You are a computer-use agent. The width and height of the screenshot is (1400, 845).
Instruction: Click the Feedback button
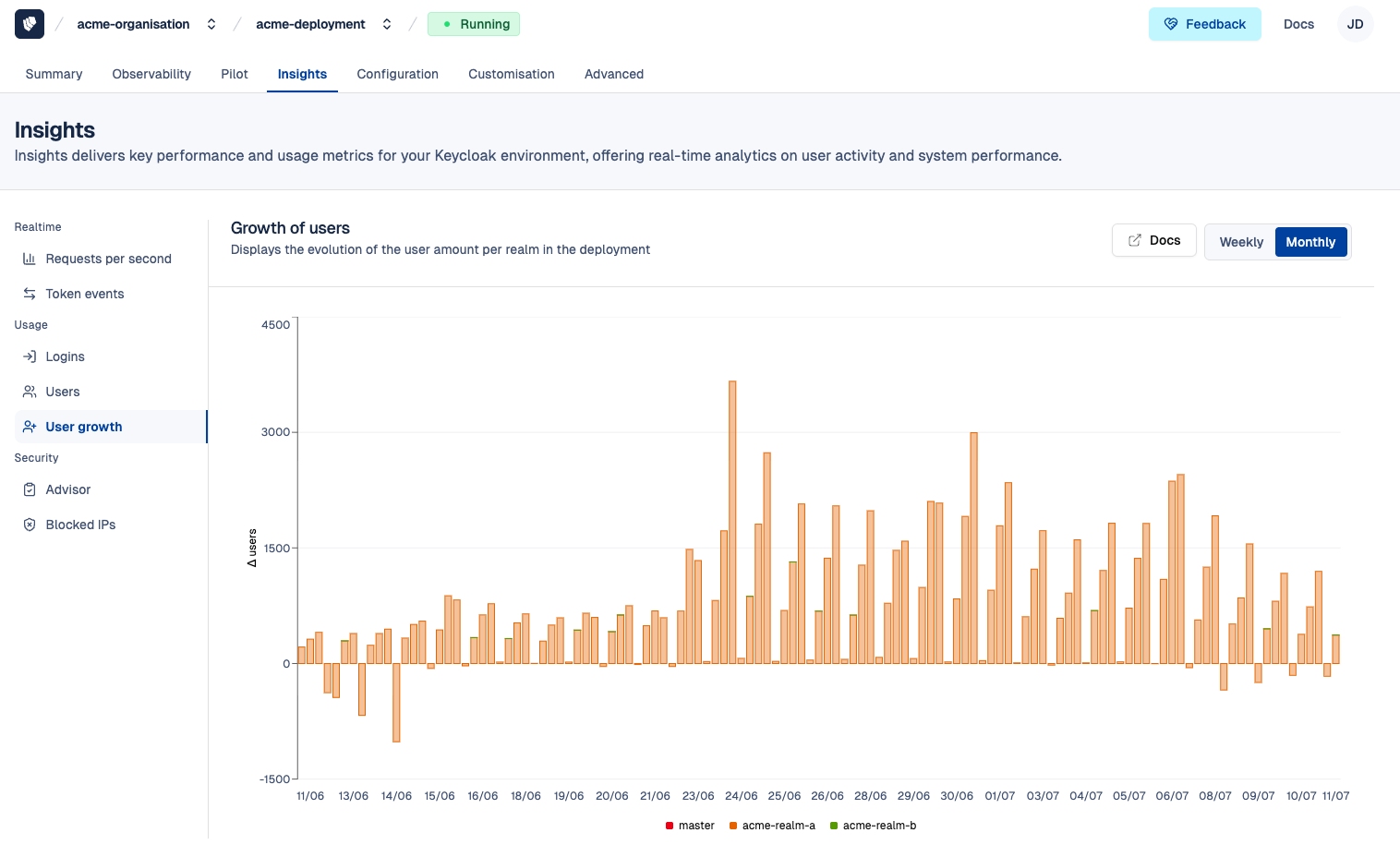click(x=1204, y=25)
